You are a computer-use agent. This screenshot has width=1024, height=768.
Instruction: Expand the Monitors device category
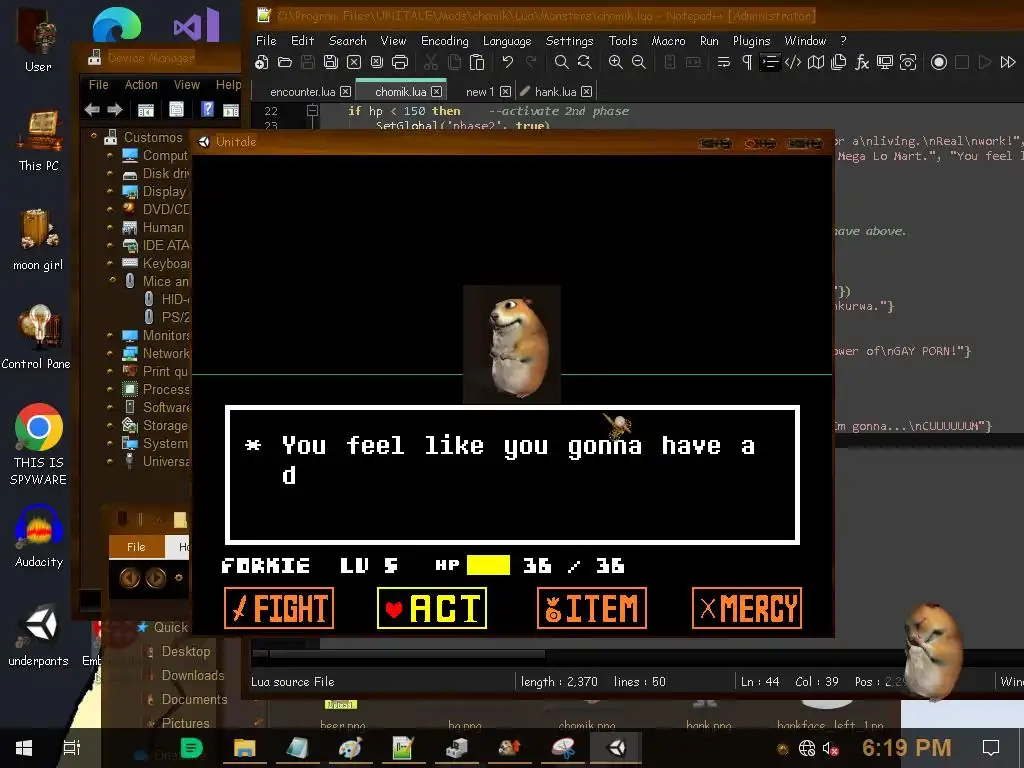tap(110, 335)
